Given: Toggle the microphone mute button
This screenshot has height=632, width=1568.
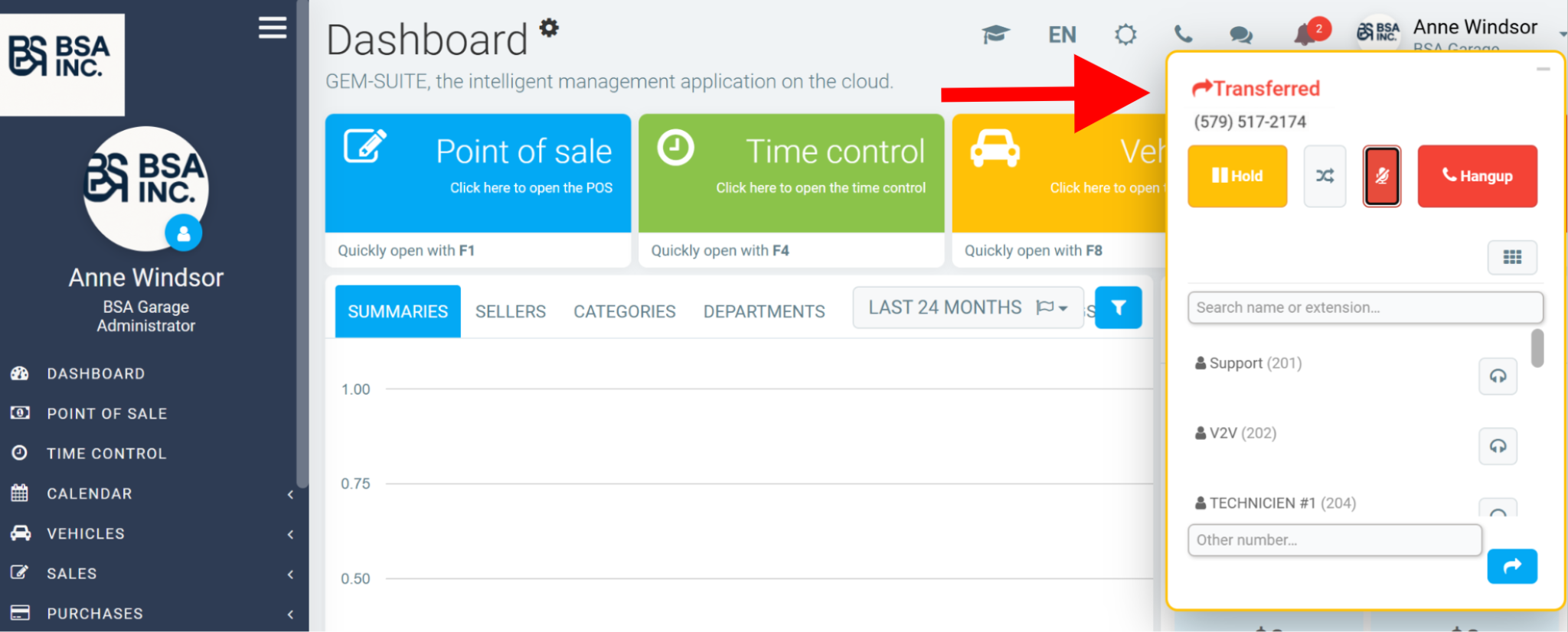Looking at the screenshot, I should 1381,176.
